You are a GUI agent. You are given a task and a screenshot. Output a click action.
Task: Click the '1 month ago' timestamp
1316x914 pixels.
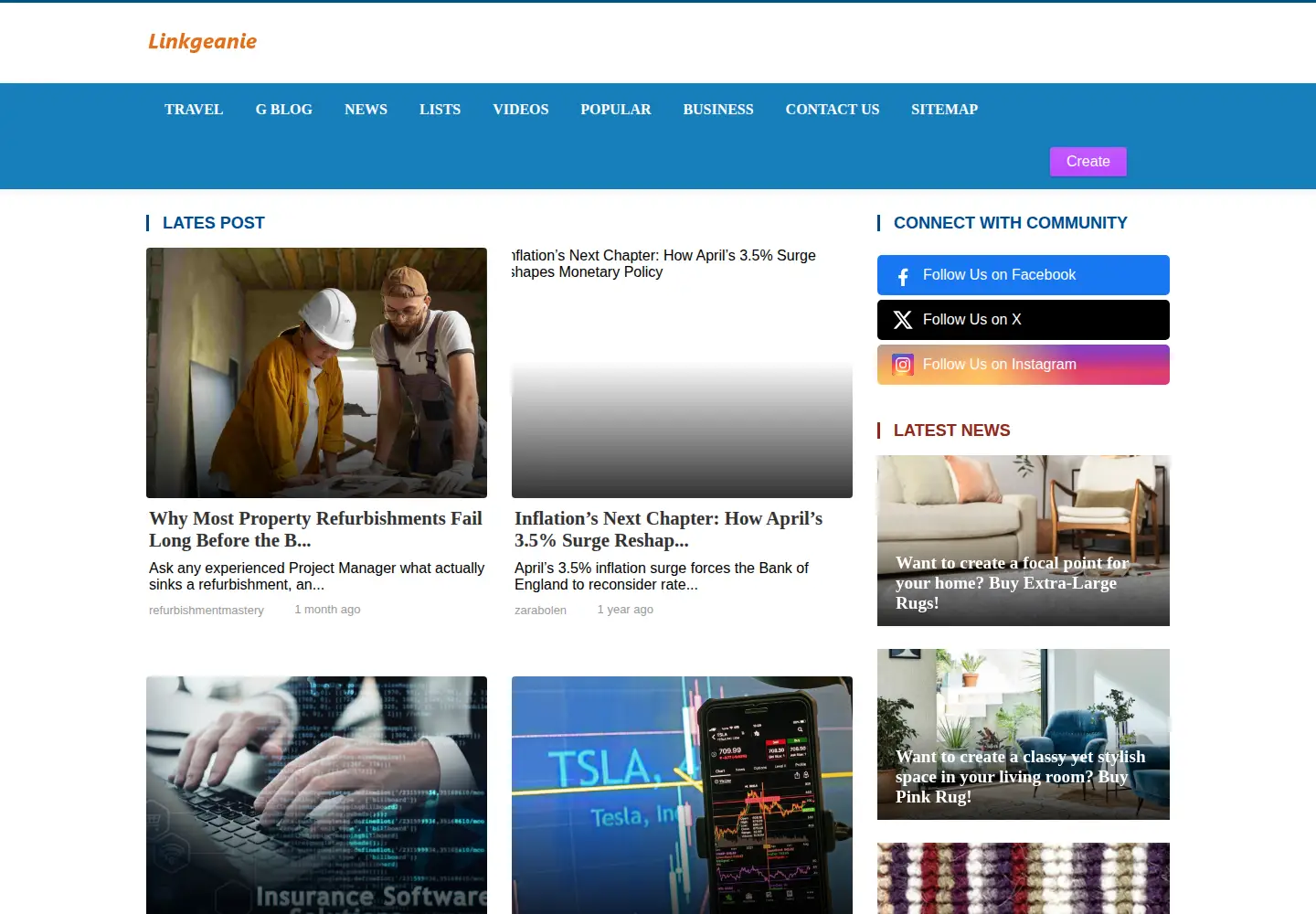(327, 609)
